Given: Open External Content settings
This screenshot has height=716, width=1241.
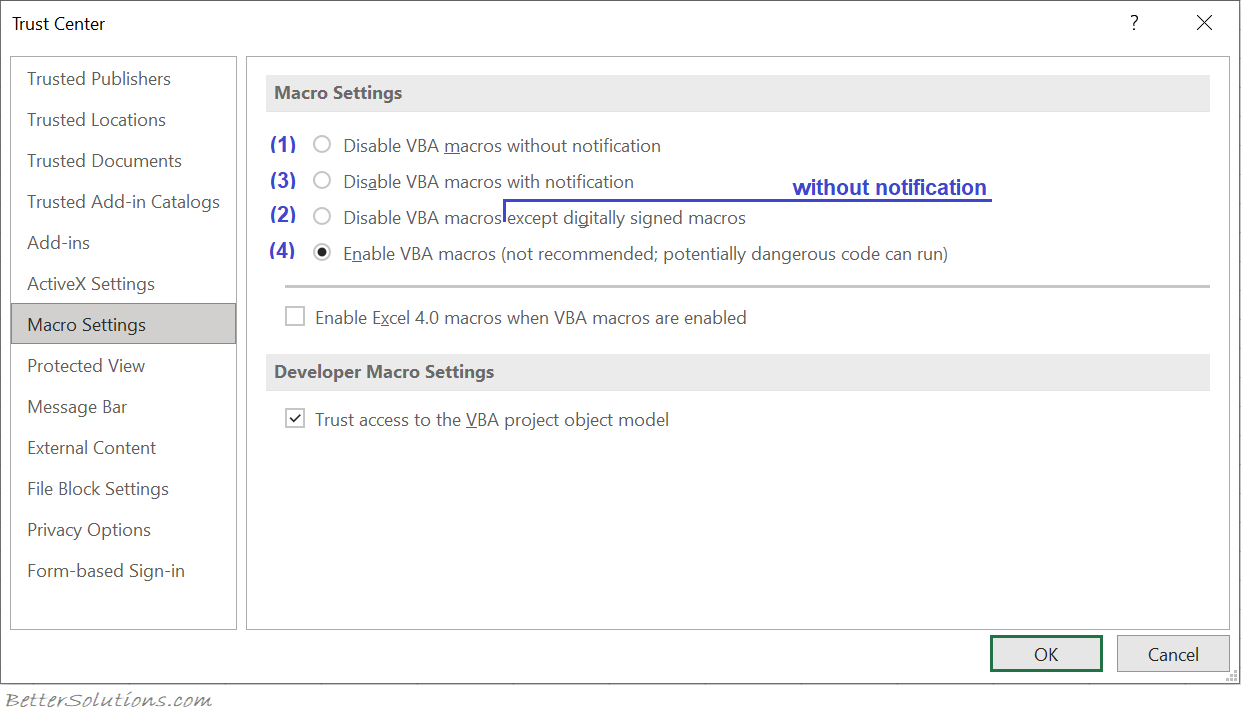Looking at the screenshot, I should pos(91,447).
